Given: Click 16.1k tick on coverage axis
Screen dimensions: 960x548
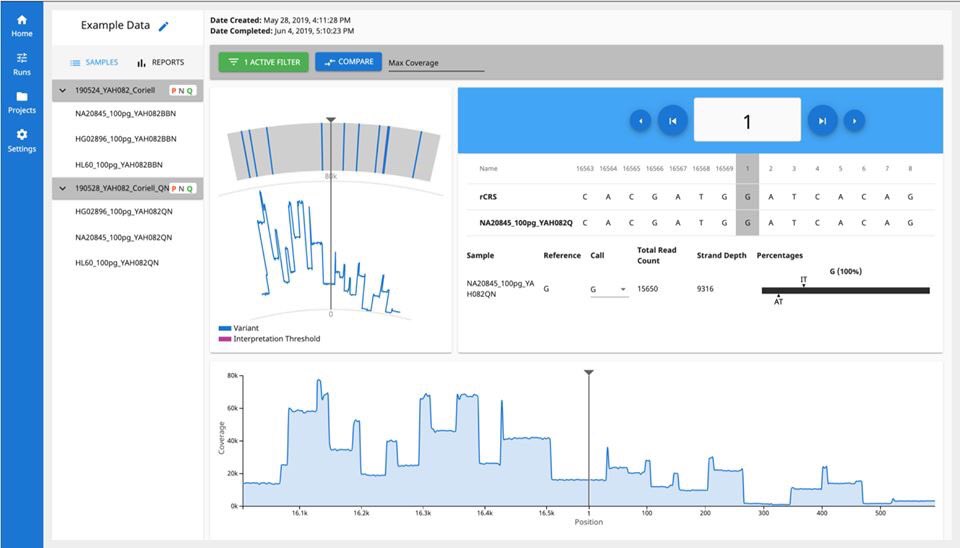Looking at the screenshot, I should point(300,513).
